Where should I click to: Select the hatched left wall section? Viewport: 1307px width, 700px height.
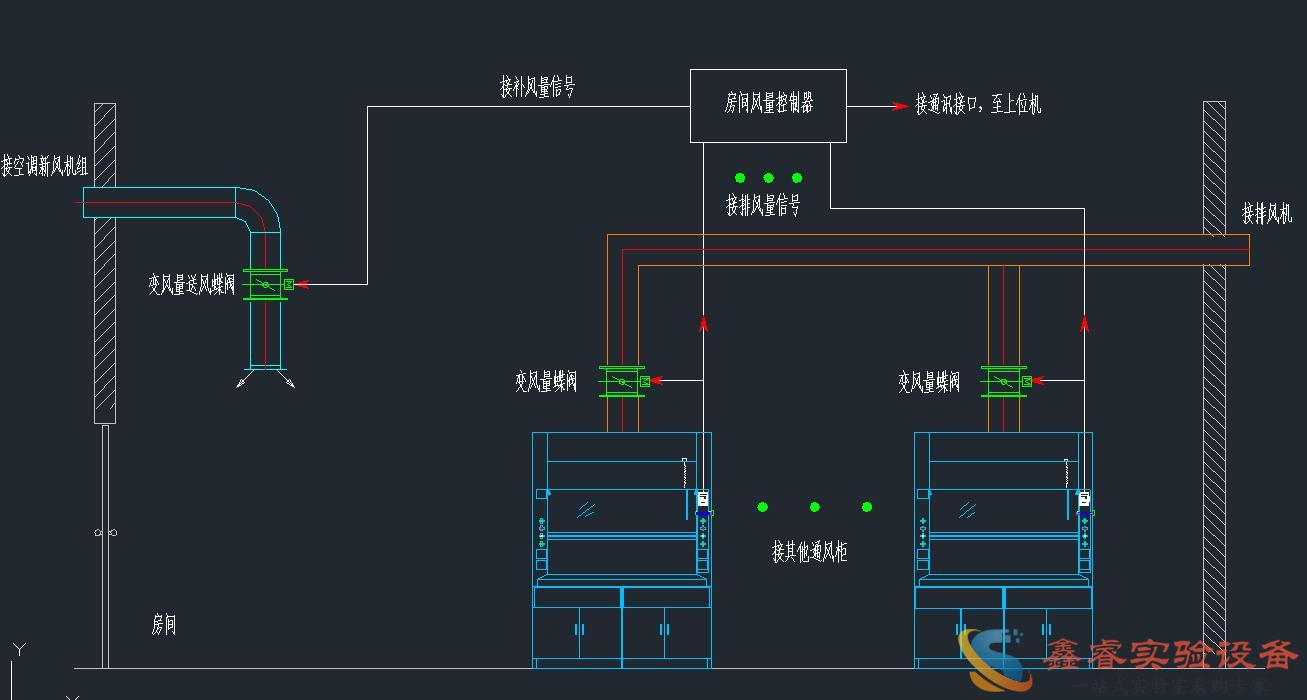click(104, 263)
